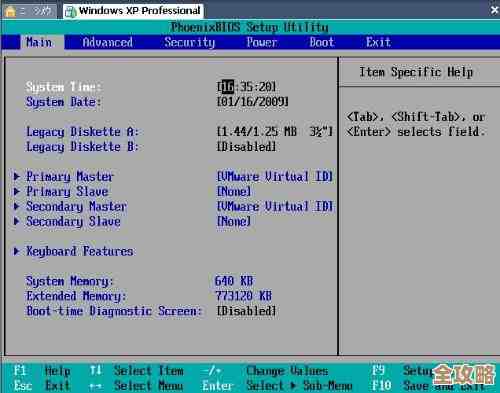
Task: Click the System Time minutes field
Action: 246,87
